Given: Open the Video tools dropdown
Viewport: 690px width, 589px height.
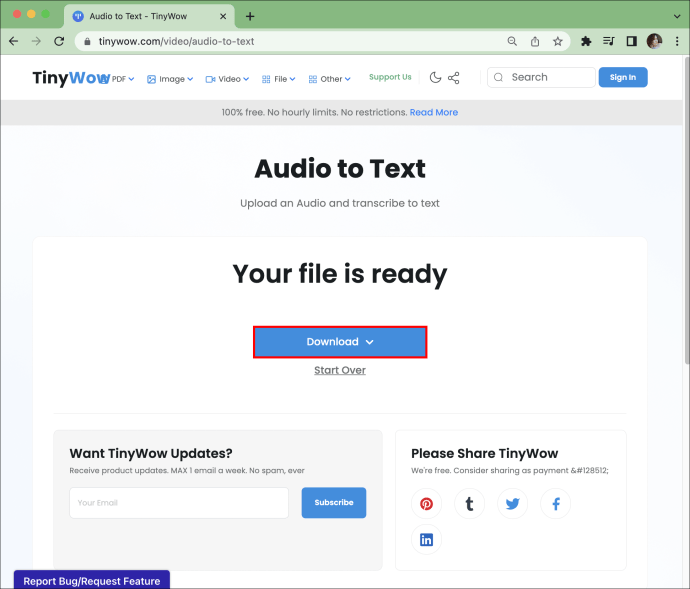Looking at the screenshot, I should 227,79.
